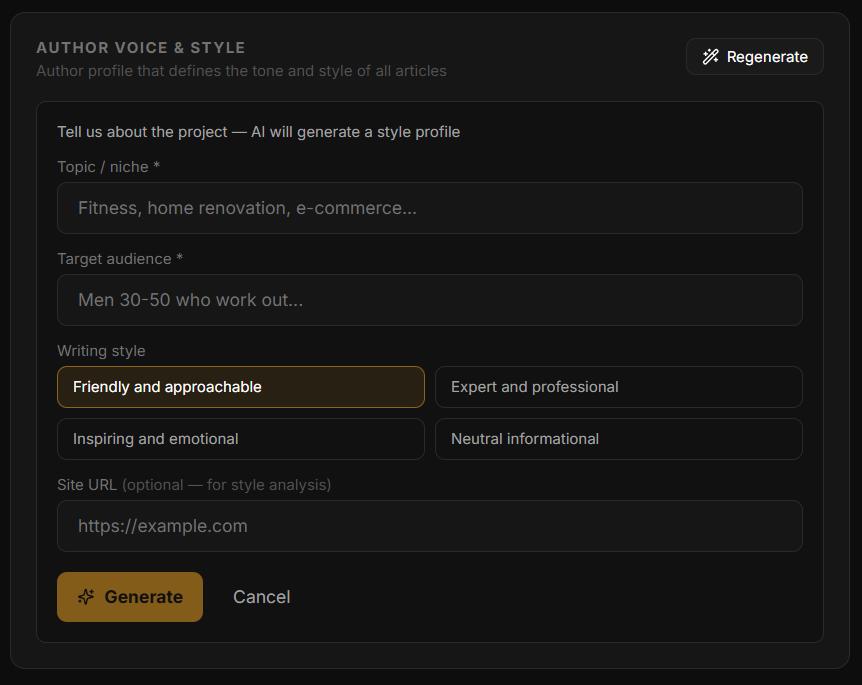This screenshot has width=862, height=685.
Task: Click the 'Site URL' label text
Action: (x=87, y=485)
